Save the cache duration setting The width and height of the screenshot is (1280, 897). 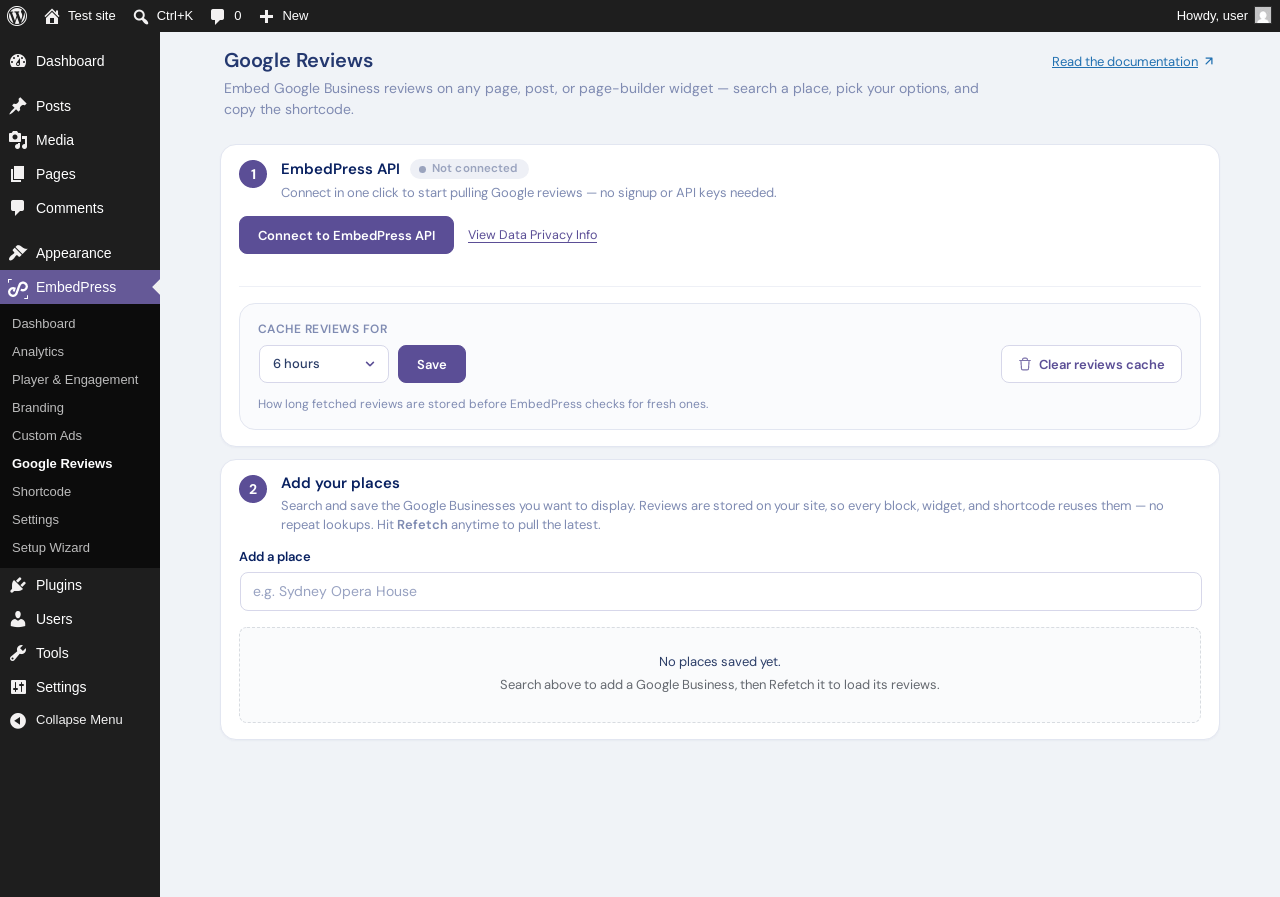point(432,364)
